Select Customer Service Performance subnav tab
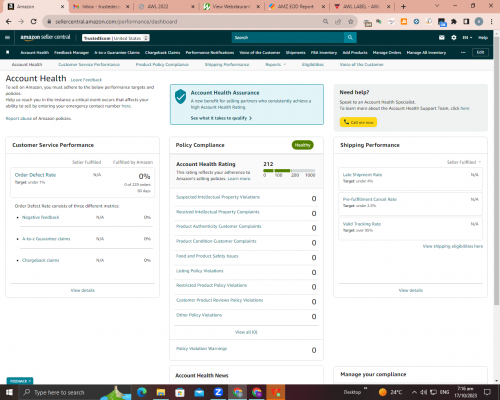Screen dimensions: 500x400 [89, 64]
